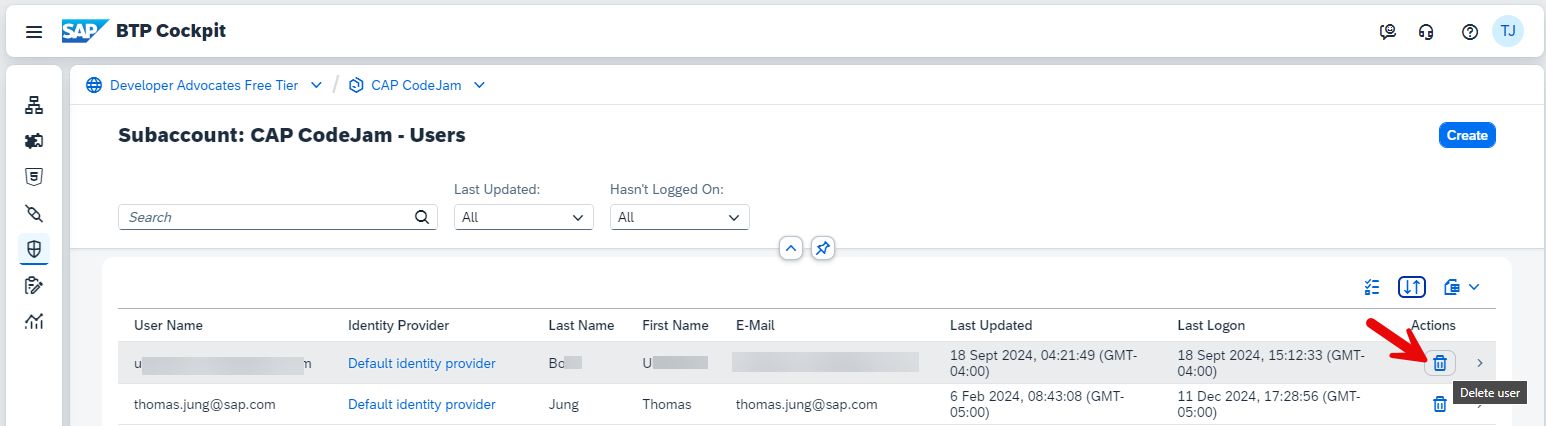Click the Security shield icon in sidebar
This screenshot has width=1546, height=426.
click(34, 250)
